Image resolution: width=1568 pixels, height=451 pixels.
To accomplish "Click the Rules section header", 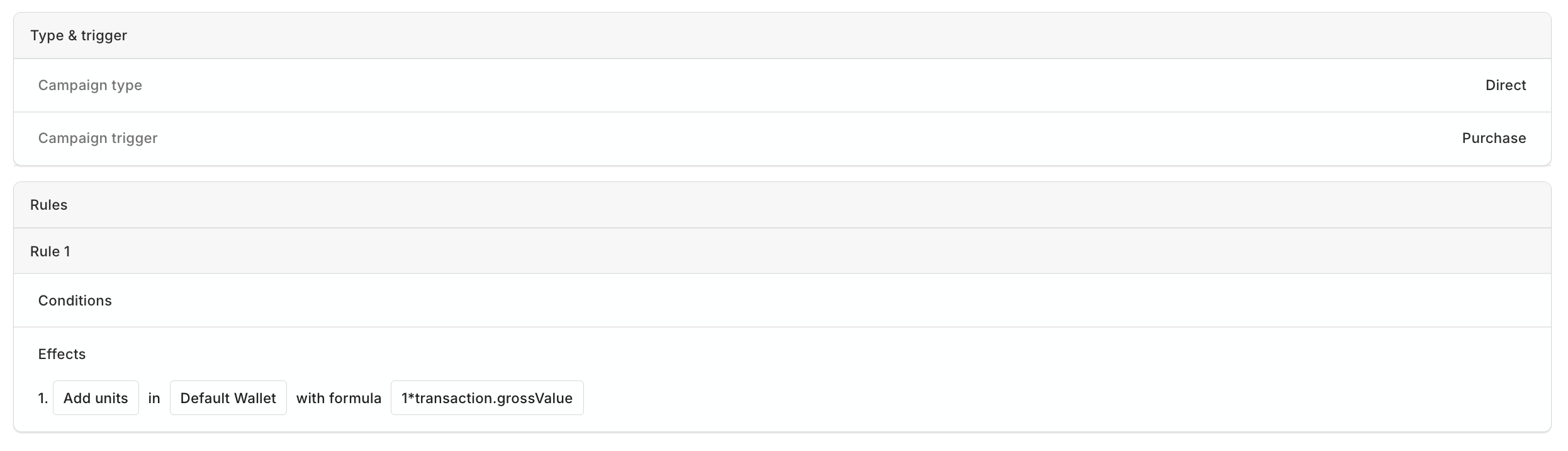I will pyautogui.click(x=48, y=205).
